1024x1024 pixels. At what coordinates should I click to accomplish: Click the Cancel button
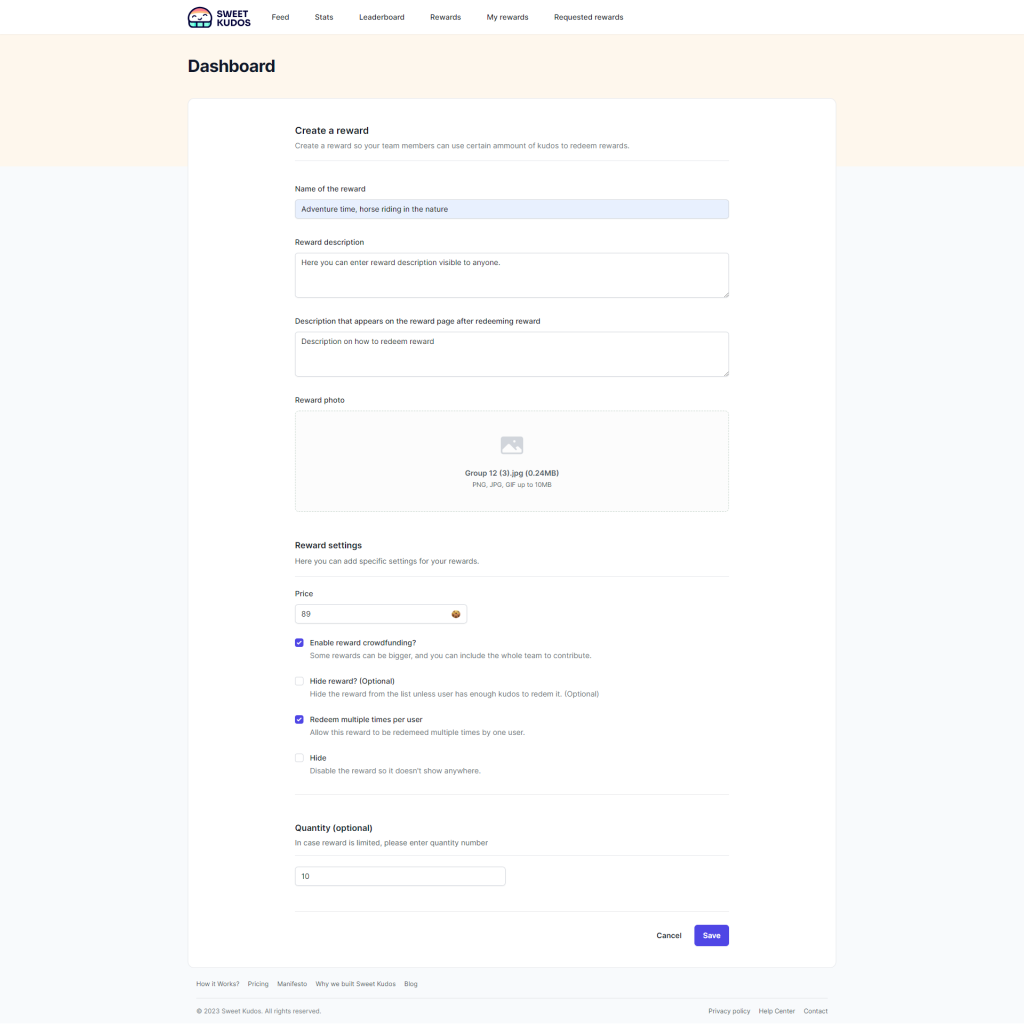669,936
